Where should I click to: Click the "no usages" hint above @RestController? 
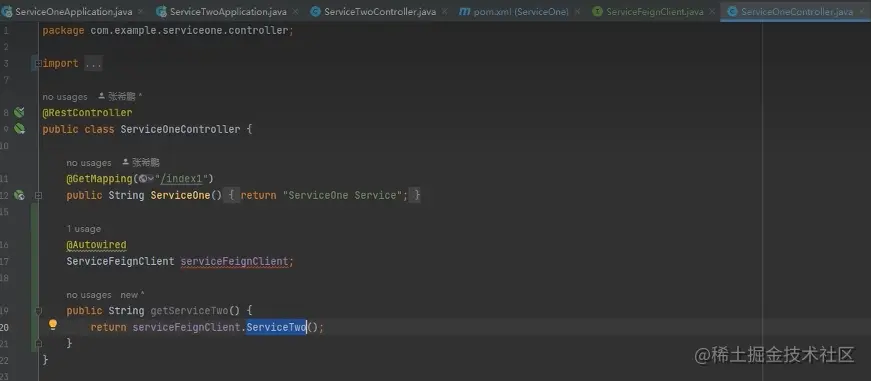(x=65, y=97)
